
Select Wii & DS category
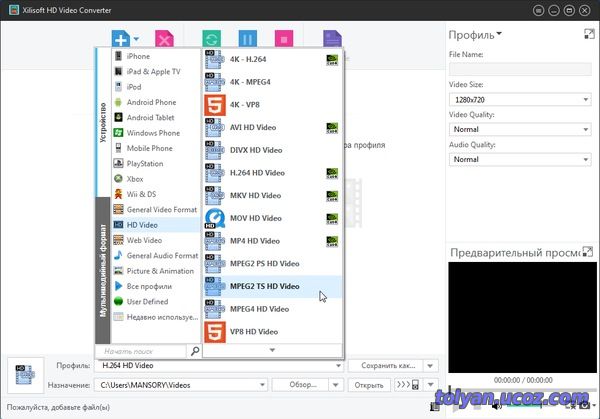pyautogui.click(x=156, y=194)
